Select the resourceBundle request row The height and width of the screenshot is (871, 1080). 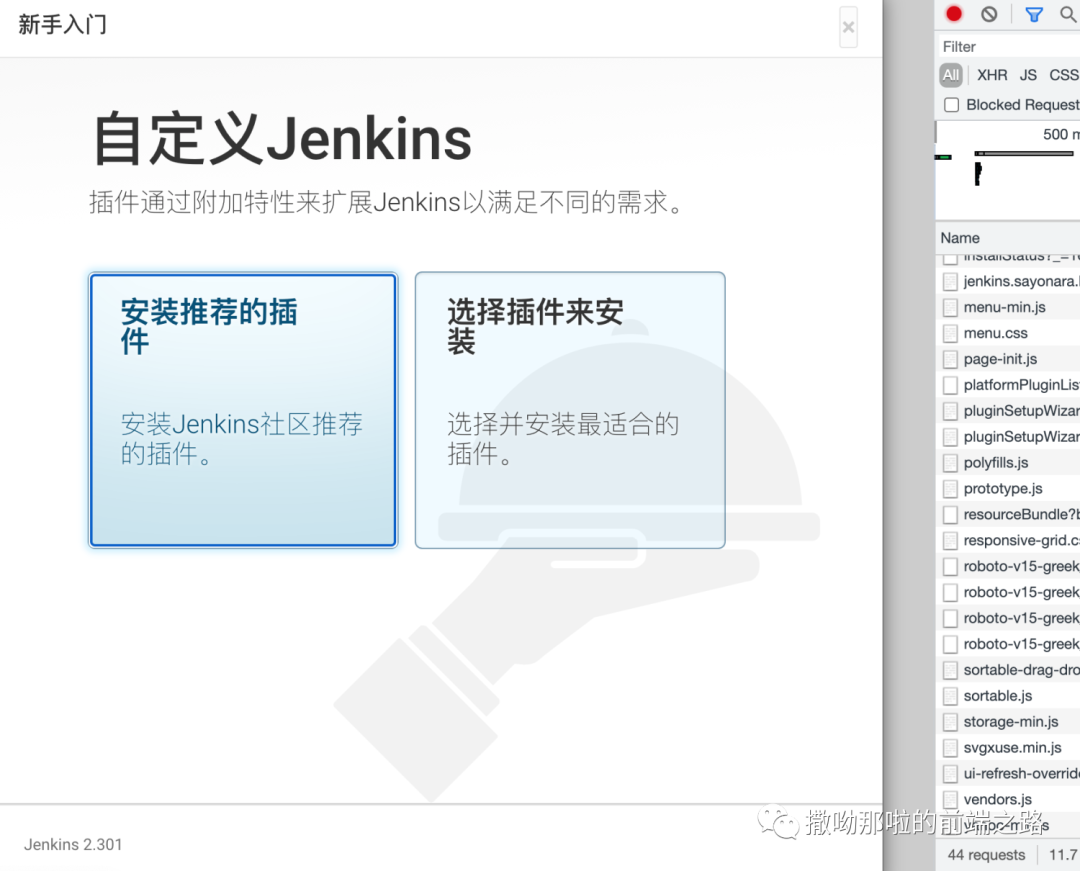click(1008, 514)
